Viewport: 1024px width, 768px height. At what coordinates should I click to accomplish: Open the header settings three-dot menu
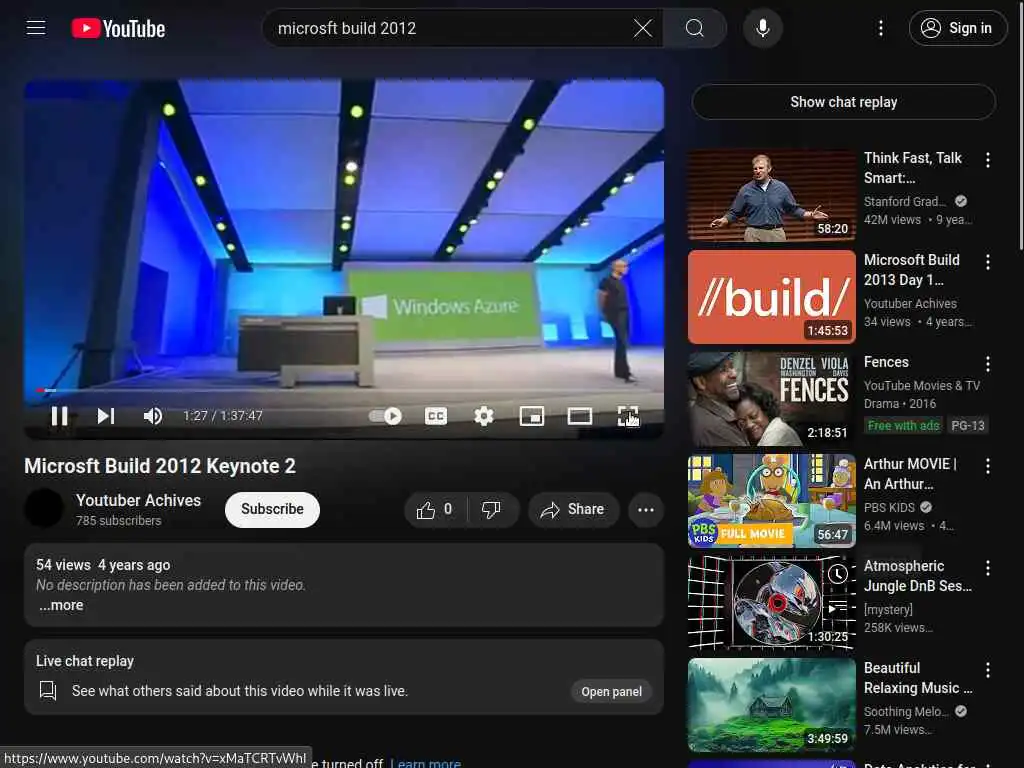(x=880, y=28)
